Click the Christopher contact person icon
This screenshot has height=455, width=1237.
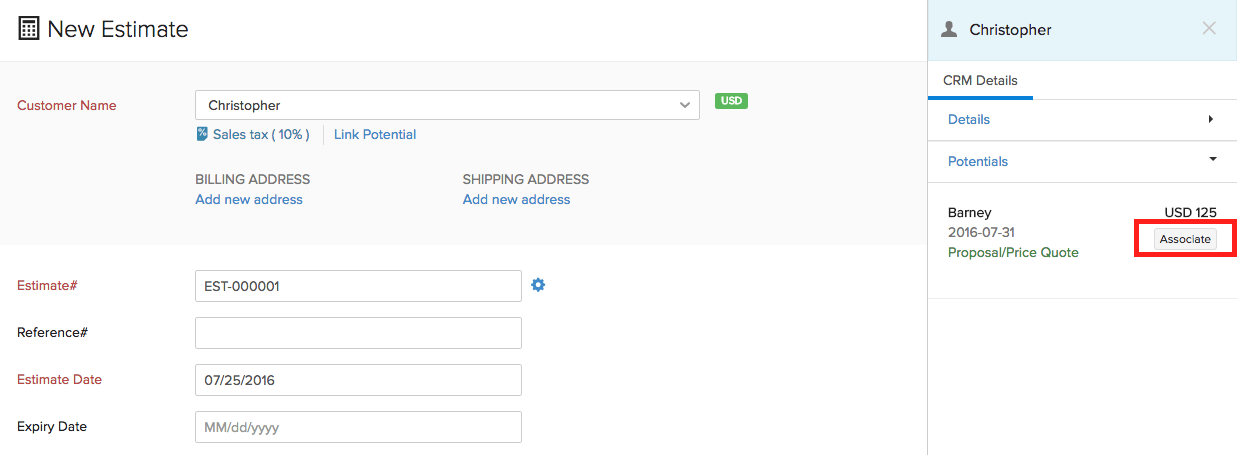click(950, 29)
